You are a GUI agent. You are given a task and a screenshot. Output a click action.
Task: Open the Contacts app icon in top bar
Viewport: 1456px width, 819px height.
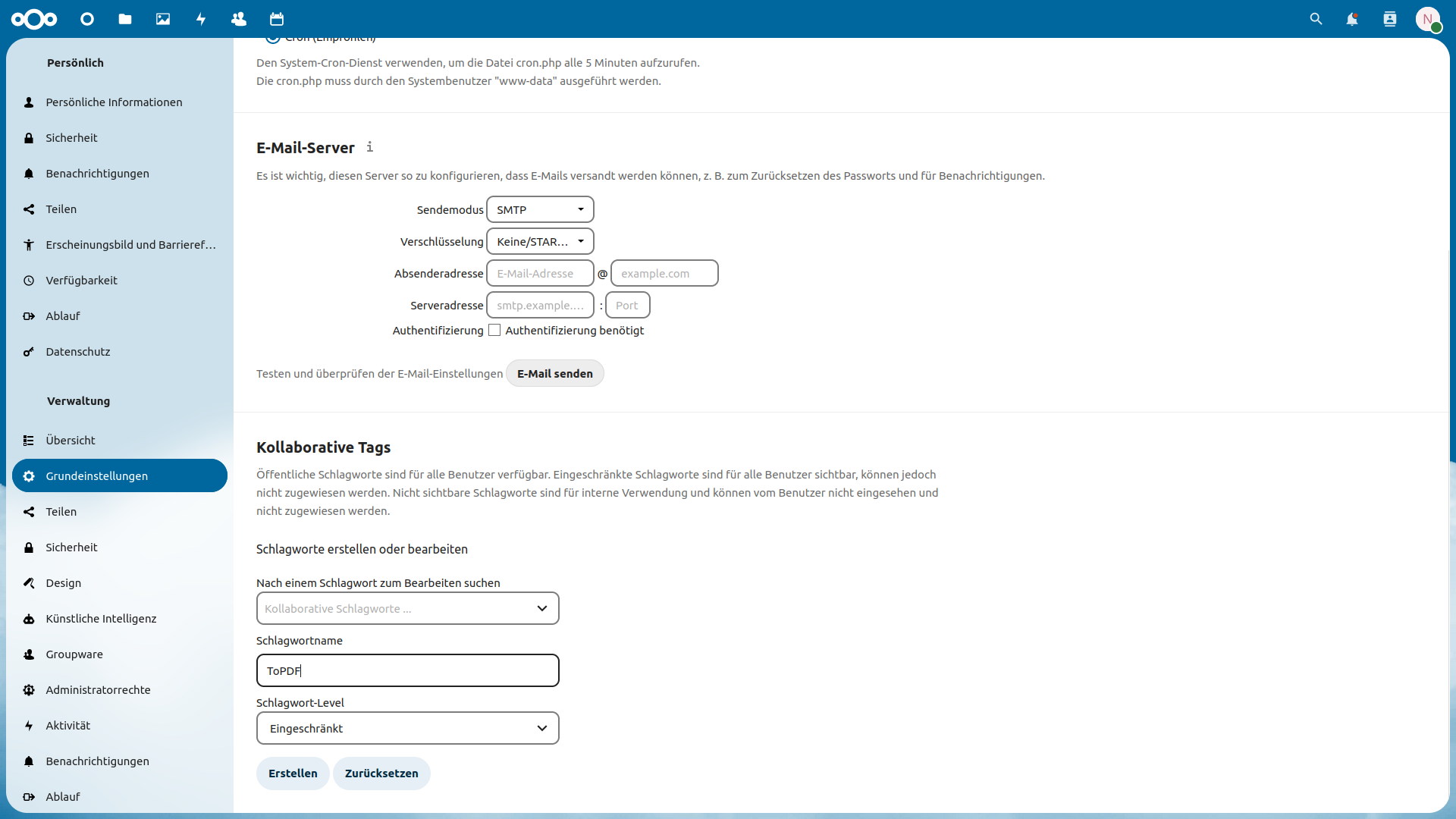point(239,19)
